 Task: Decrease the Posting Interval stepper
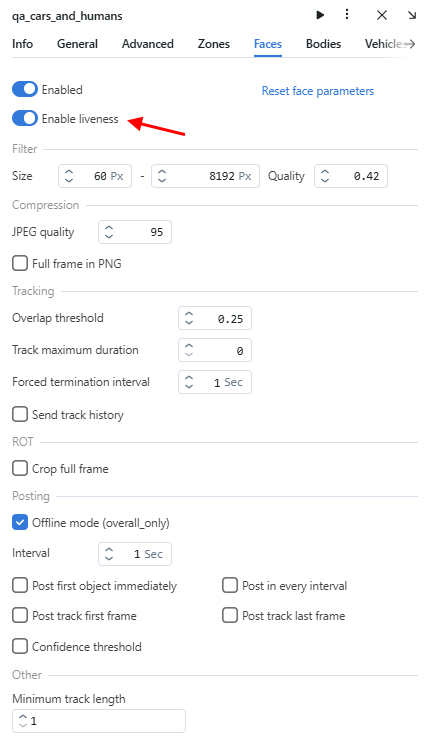click(109, 558)
